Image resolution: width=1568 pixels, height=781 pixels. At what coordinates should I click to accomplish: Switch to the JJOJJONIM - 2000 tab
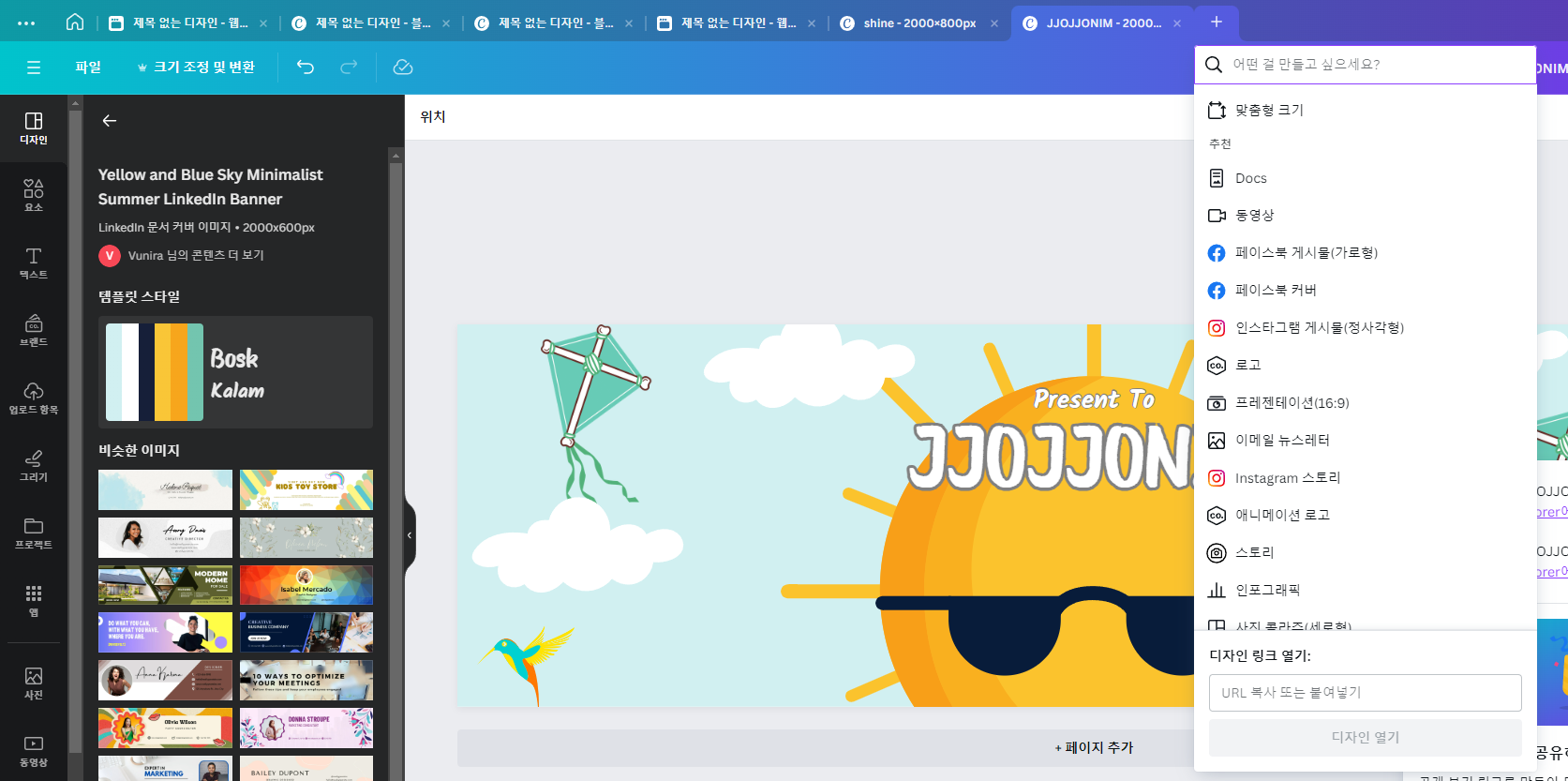pos(1102,23)
